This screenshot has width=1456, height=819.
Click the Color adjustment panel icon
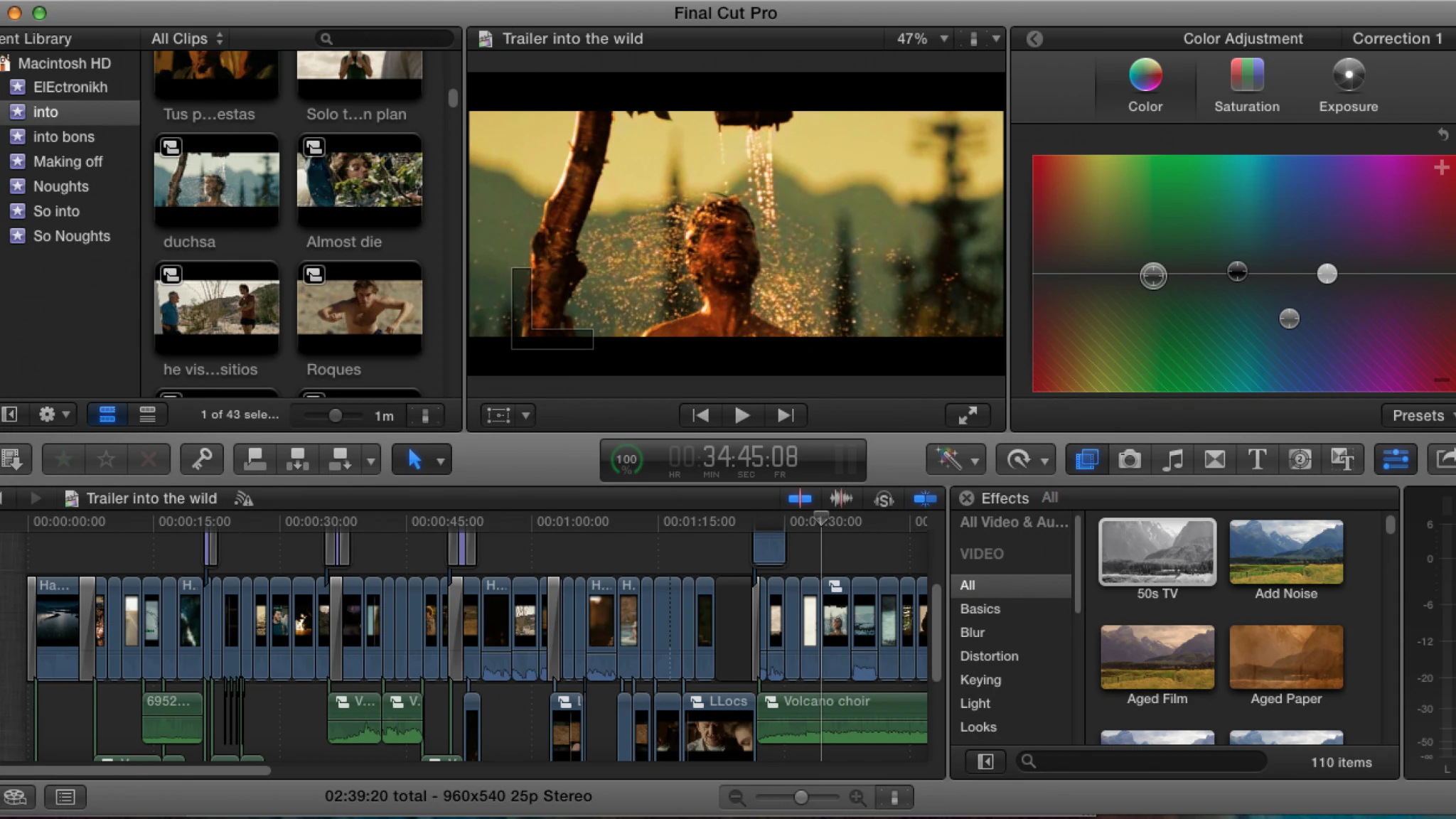(1395, 459)
